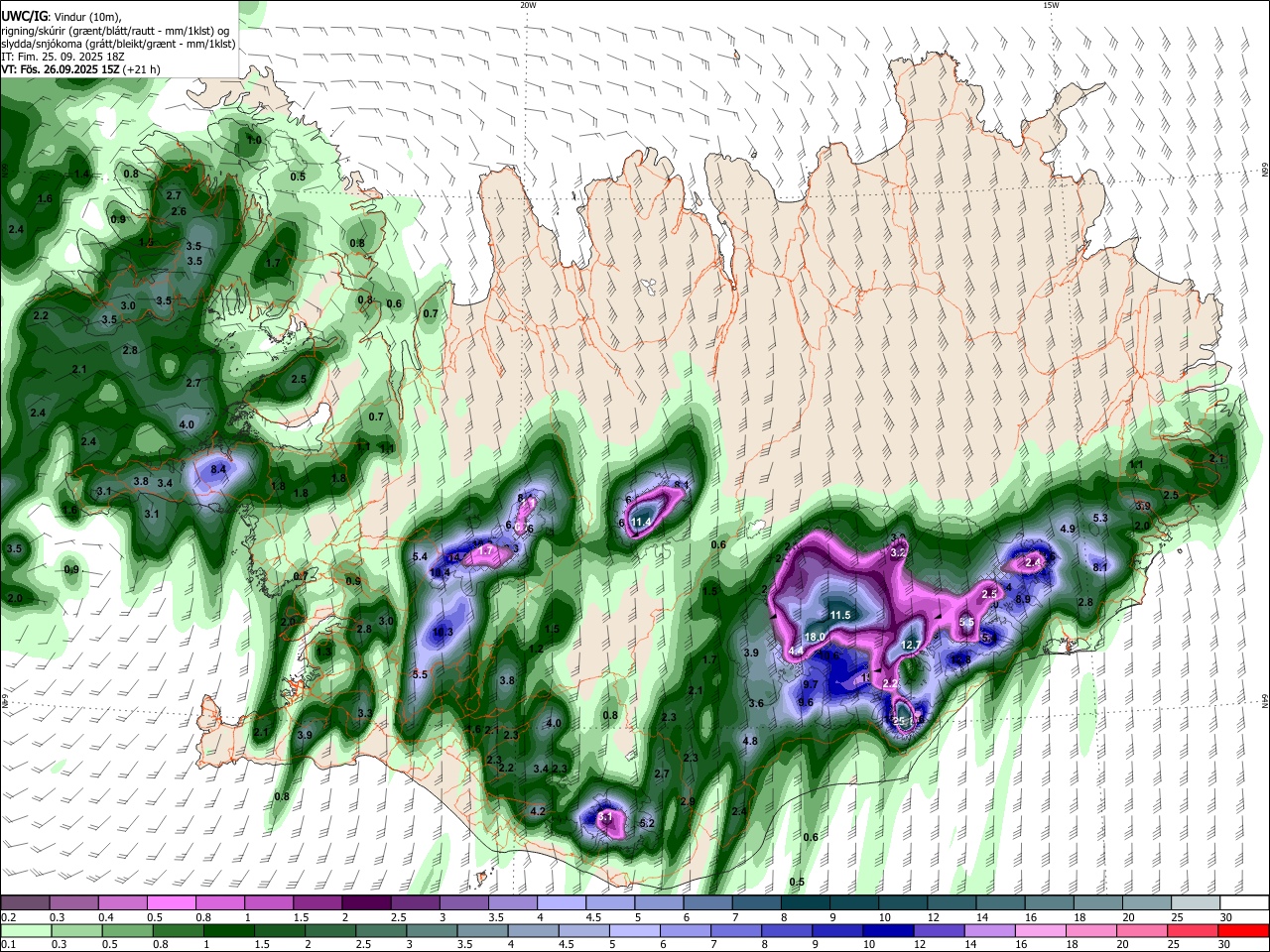Click the '15W' longitude label
Image resolution: width=1270 pixels, height=952 pixels.
1051,5
